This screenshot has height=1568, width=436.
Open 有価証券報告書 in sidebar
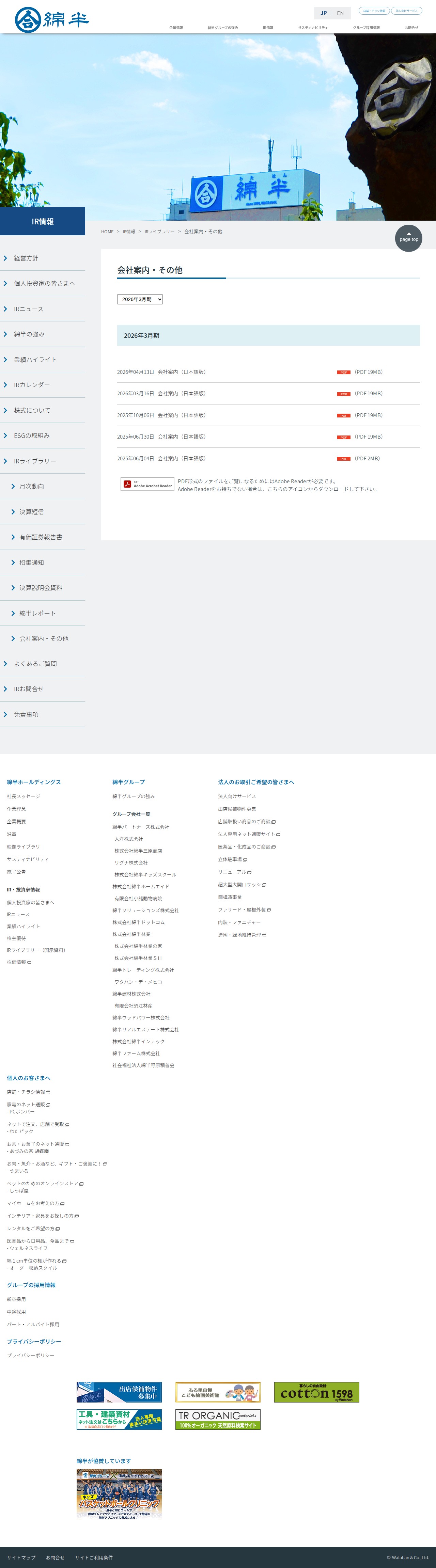[x=43, y=537]
